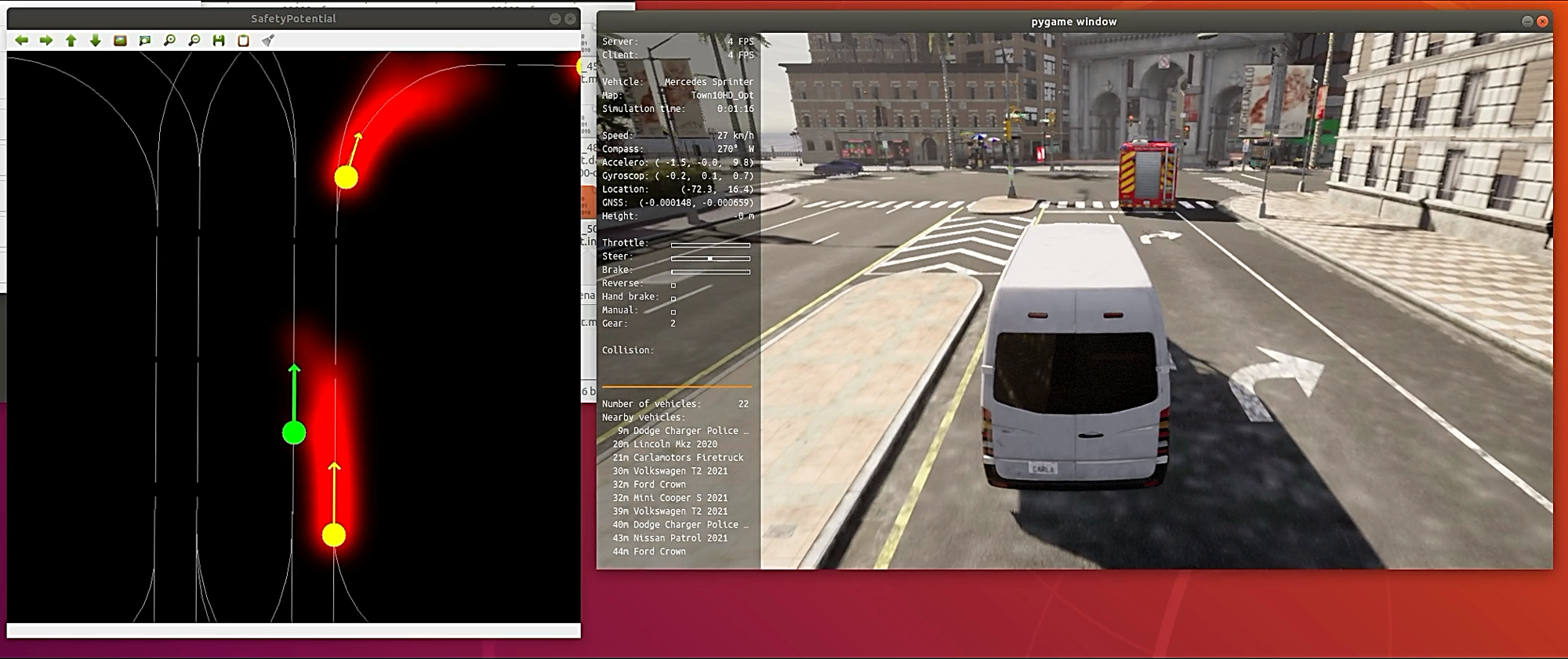Click the Client FPS readout
This screenshot has width=1568, height=659.
coord(677,55)
